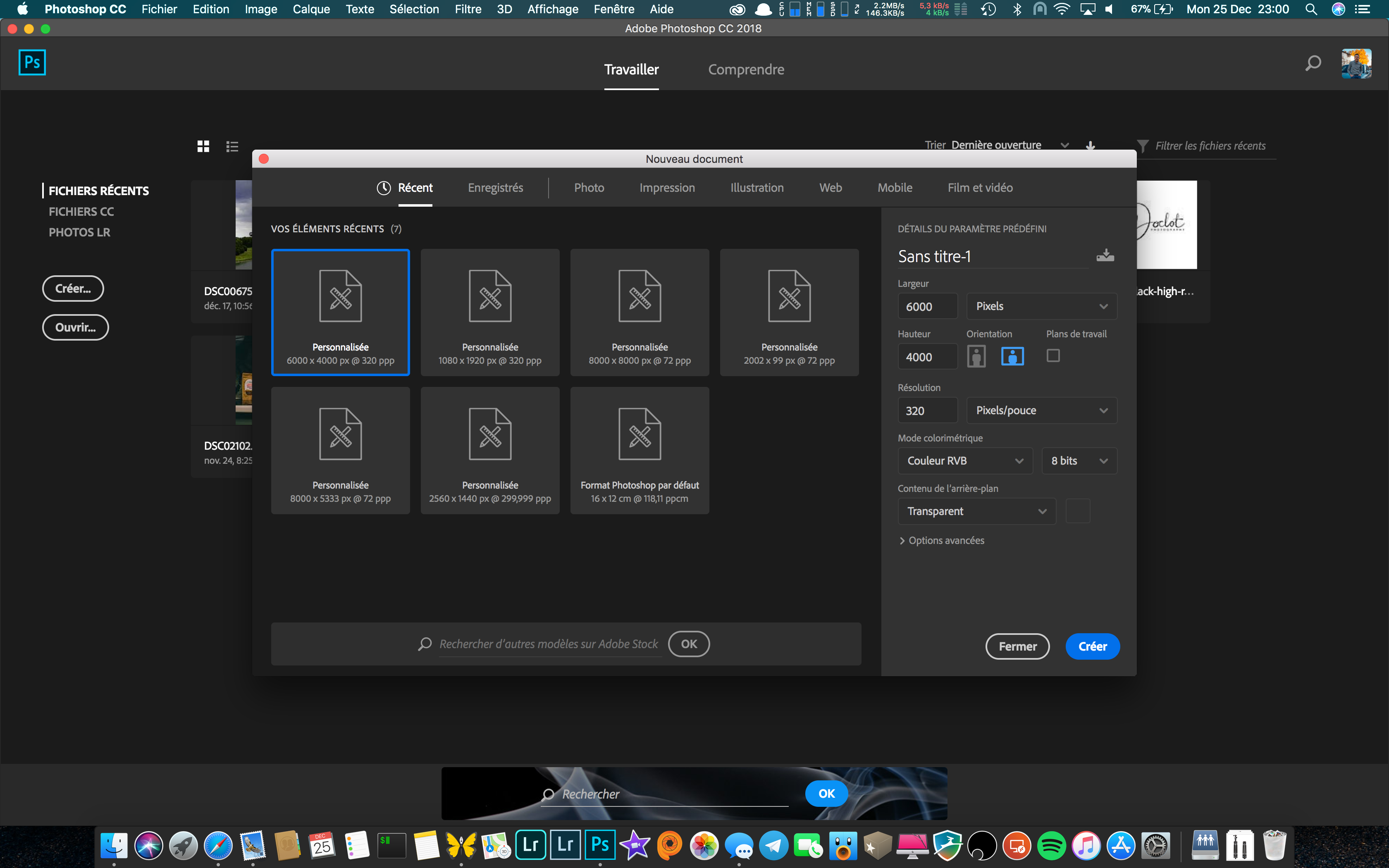
Task: Expand Options avancées section
Action: [941, 540]
